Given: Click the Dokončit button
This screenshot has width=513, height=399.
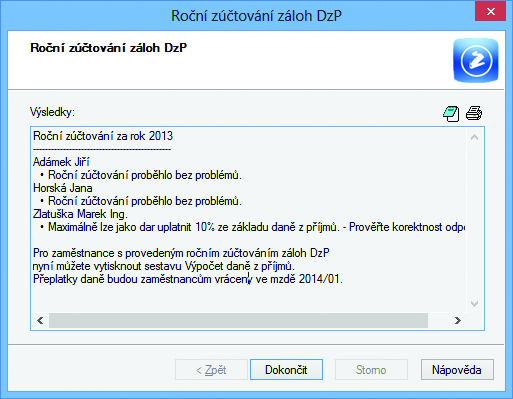Looking at the screenshot, I should point(286,370).
